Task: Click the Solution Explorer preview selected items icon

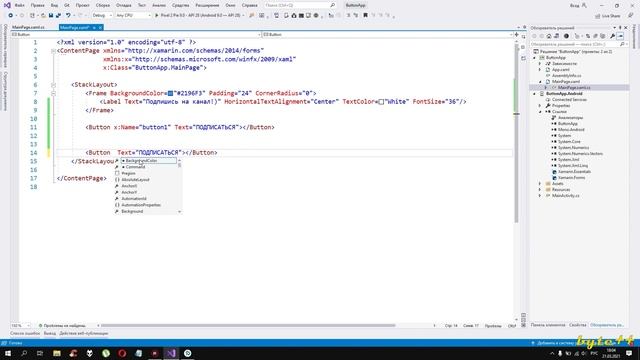Action: click(620, 36)
